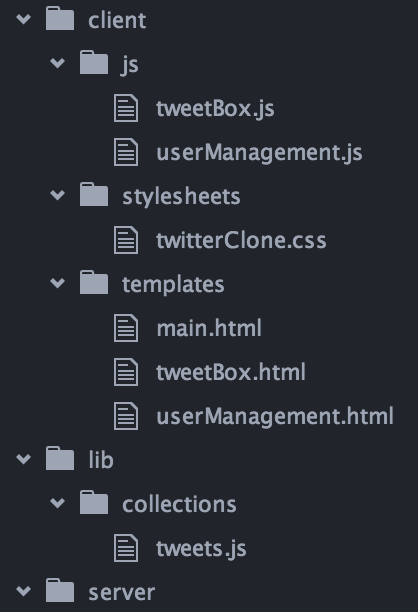This screenshot has height=612, width=418.
Task: Click the js folder icon
Action: (94, 62)
